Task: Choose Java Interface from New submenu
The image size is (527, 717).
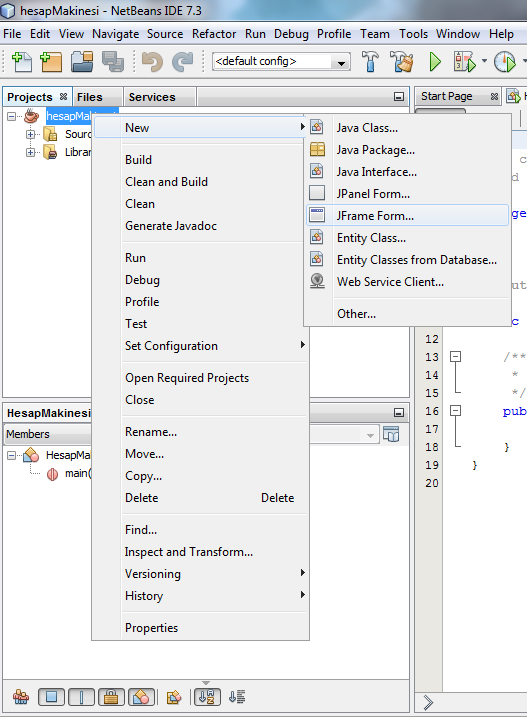Action: pyautogui.click(x=407, y=171)
